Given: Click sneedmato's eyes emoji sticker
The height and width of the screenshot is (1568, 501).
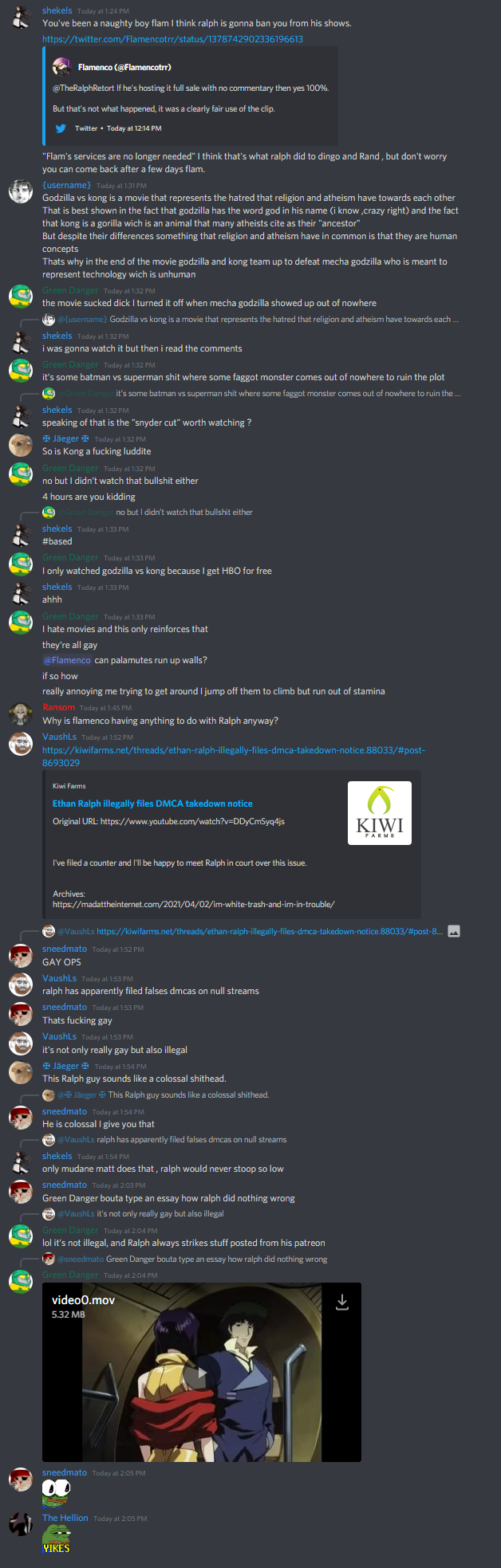Looking at the screenshot, I should point(57,1494).
